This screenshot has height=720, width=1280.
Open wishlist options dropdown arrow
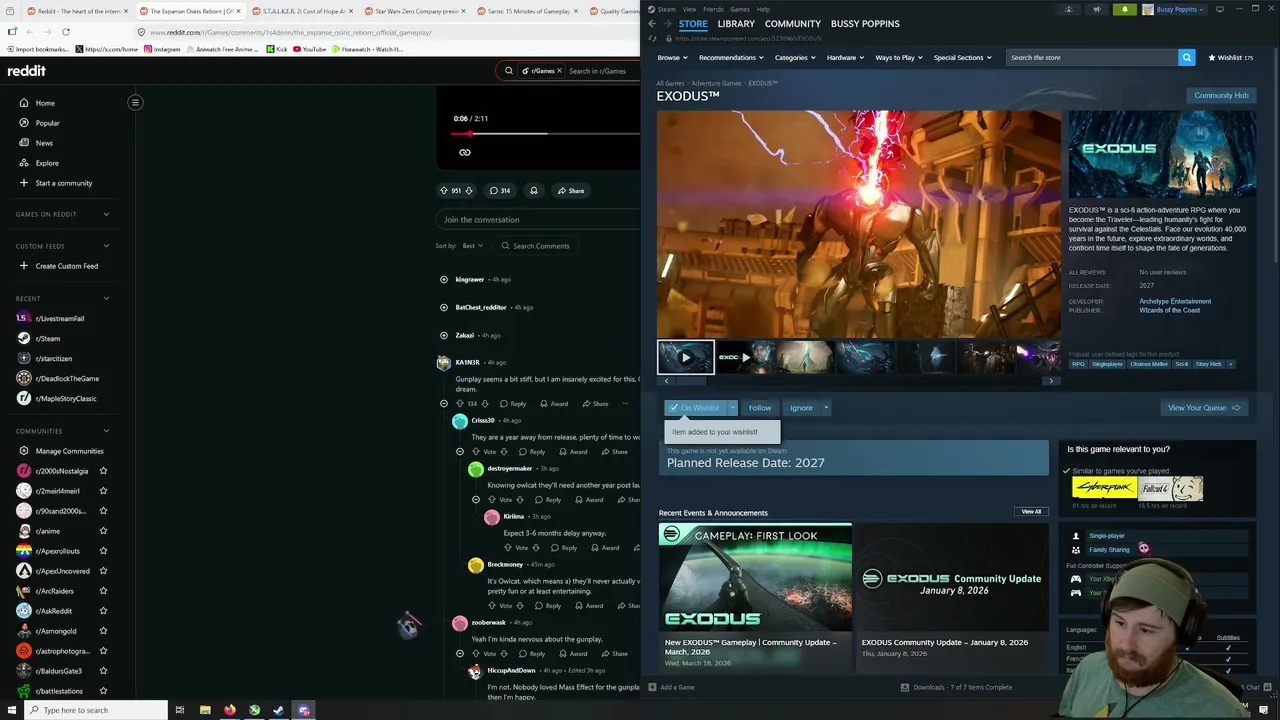coord(732,408)
